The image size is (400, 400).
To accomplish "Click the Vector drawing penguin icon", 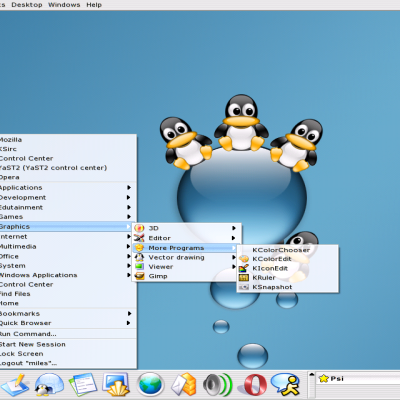I will point(139,257).
